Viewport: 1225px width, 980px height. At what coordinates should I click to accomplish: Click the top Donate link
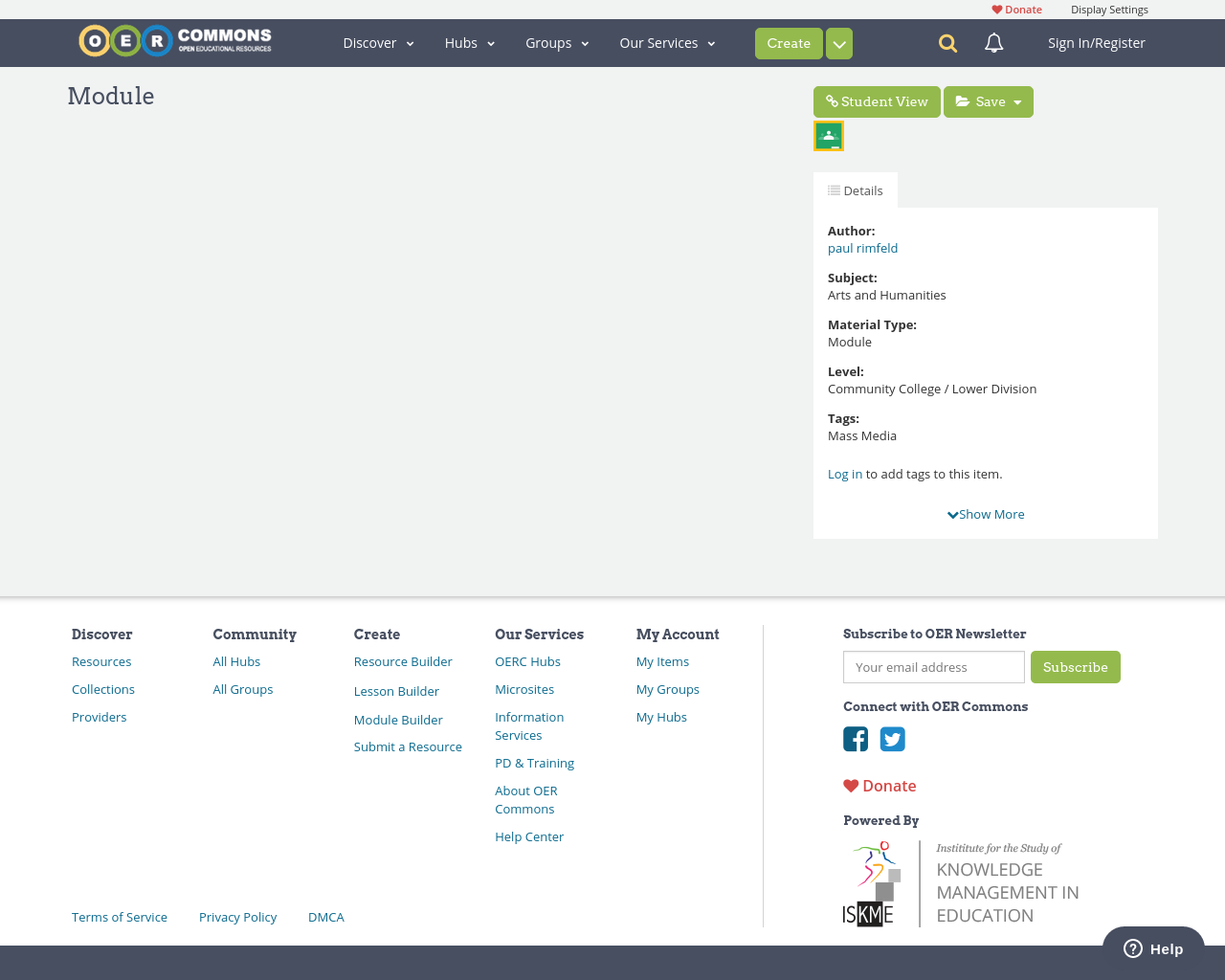(x=1016, y=10)
